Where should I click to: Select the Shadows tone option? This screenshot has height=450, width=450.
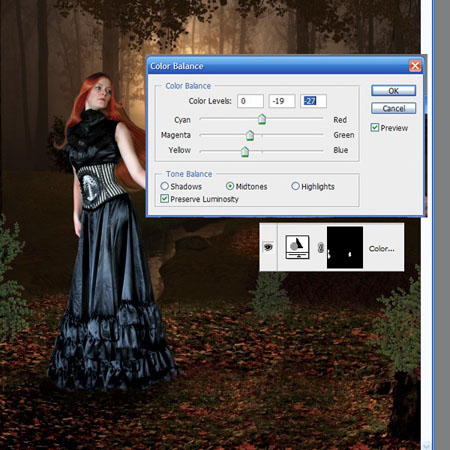point(164,186)
